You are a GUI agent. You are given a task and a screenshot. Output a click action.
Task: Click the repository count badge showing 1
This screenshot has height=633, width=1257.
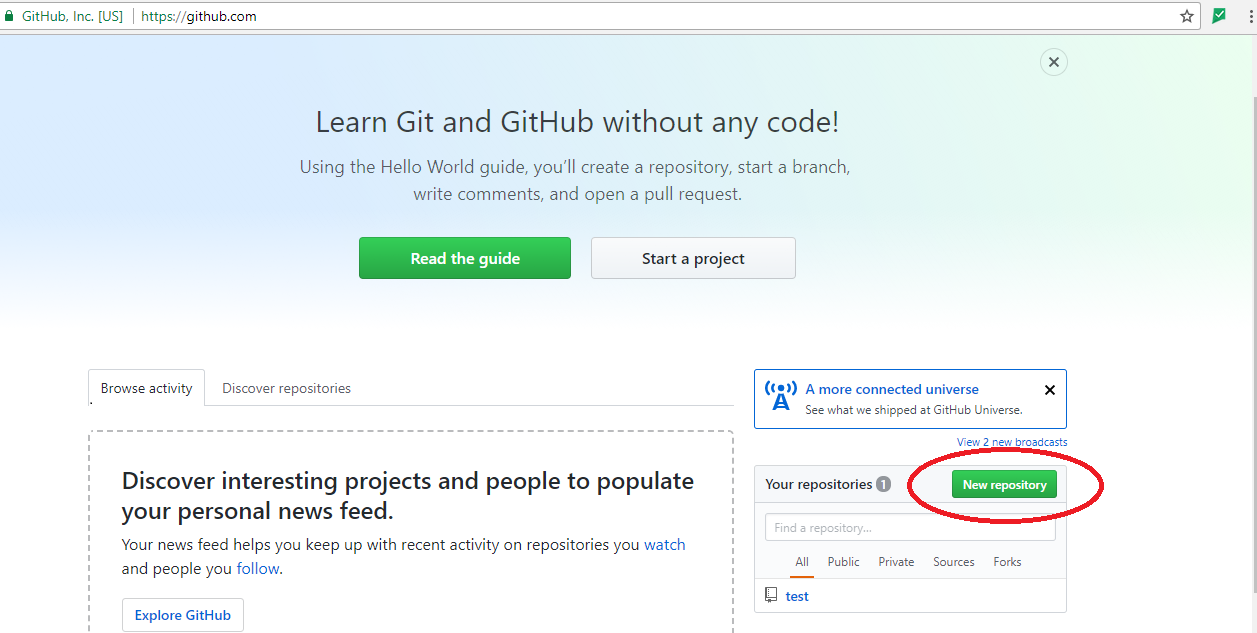click(x=882, y=484)
